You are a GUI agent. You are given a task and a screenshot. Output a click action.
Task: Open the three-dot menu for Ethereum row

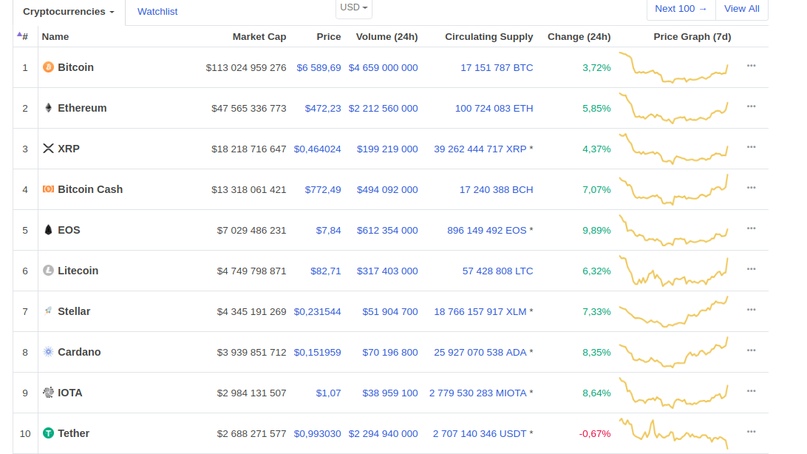pyautogui.click(x=751, y=107)
